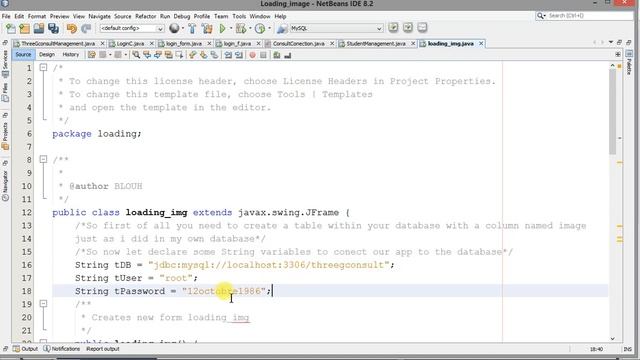Open the Tools menu

coord(239,16)
